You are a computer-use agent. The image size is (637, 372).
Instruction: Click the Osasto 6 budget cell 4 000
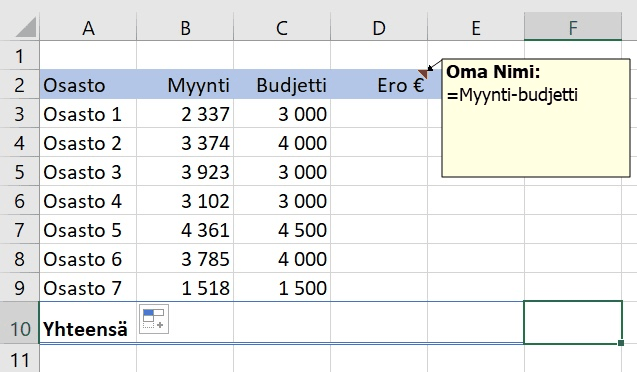tap(282, 259)
